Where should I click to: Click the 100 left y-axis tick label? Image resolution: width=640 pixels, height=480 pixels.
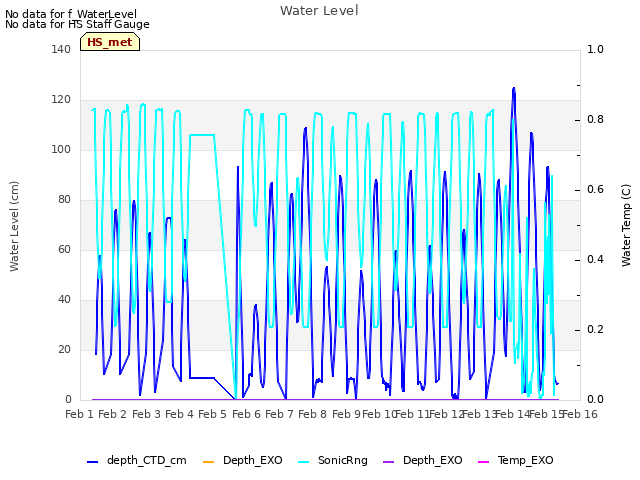tap(61, 149)
